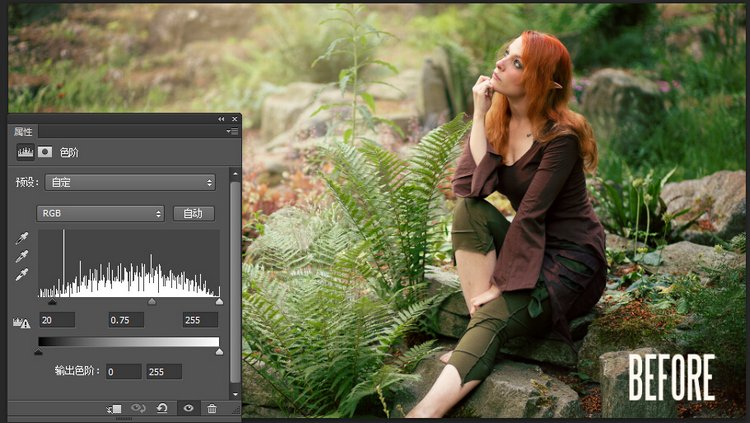Click the histogram warning recalculate icon

pyautogui.click(x=22, y=323)
